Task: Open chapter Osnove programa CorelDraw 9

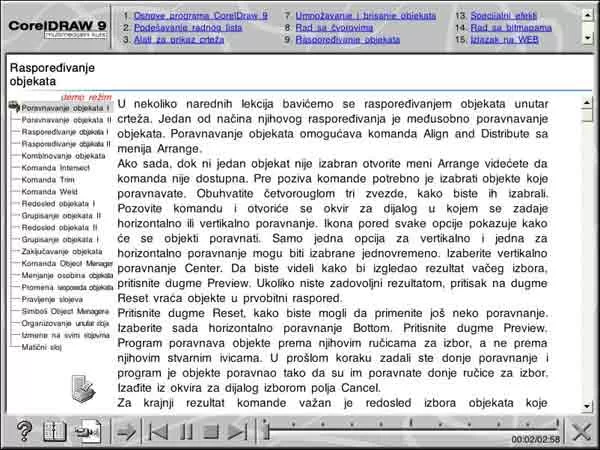Action: click(x=201, y=16)
